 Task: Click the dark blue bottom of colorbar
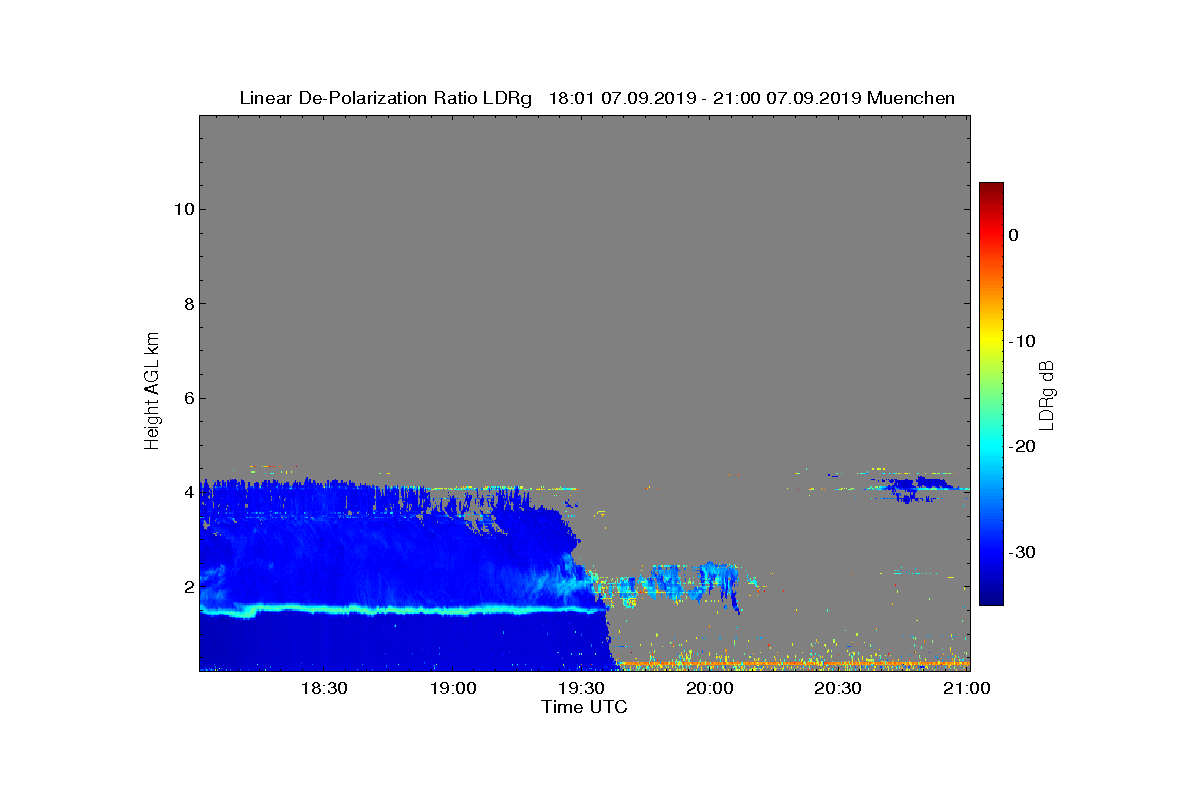pos(991,596)
